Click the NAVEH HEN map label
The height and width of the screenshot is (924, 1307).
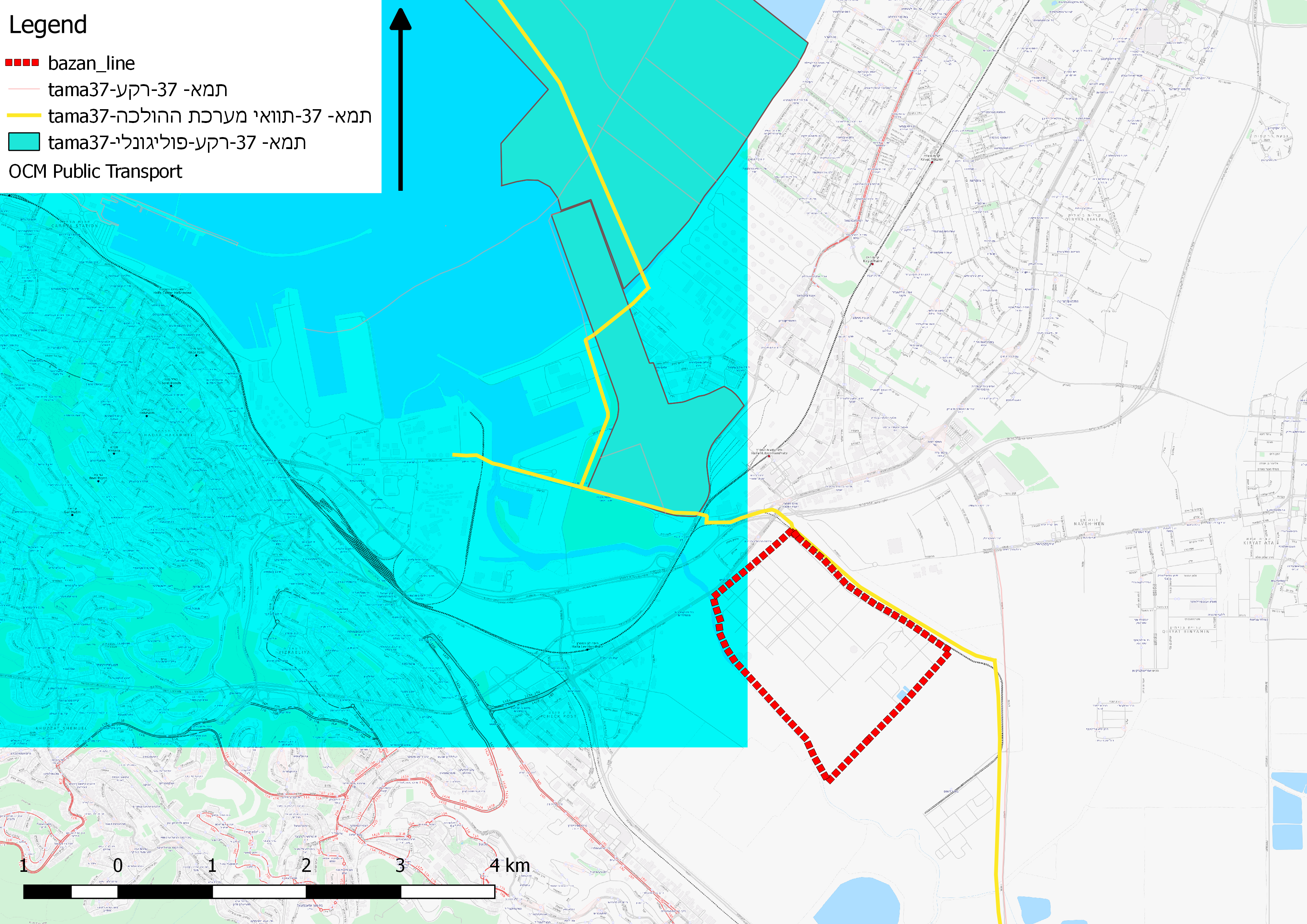(x=1088, y=523)
